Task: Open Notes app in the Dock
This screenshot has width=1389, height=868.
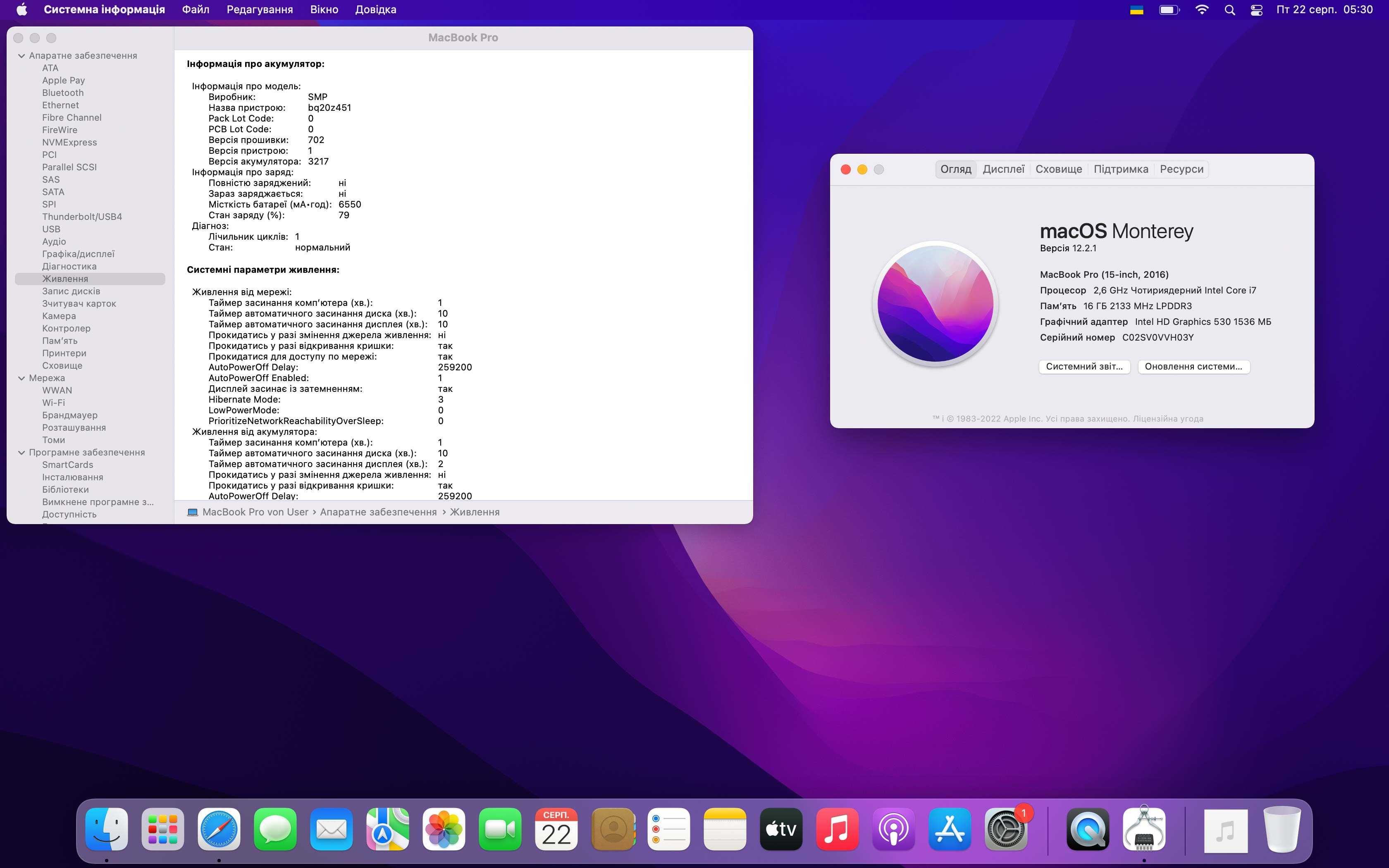Action: point(725,829)
